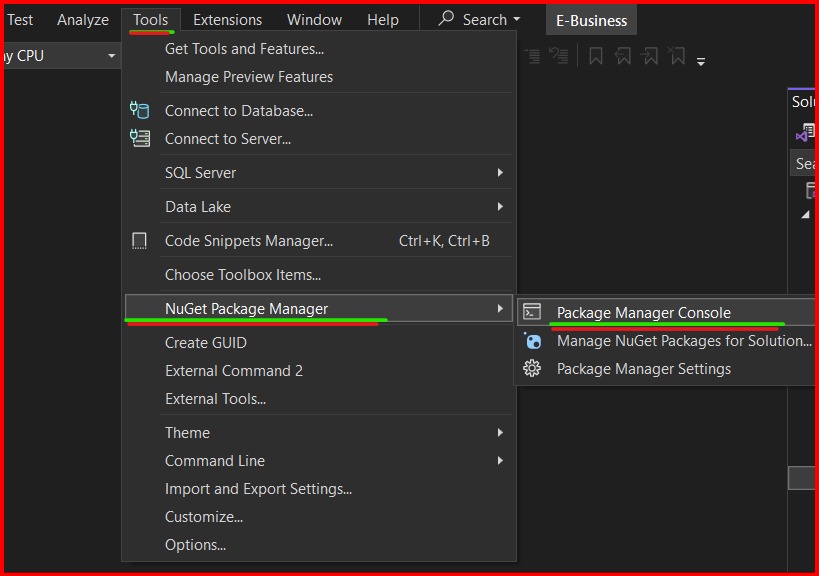Switch to the E-Business menu
The image size is (819, 576).
pos(590,19)
